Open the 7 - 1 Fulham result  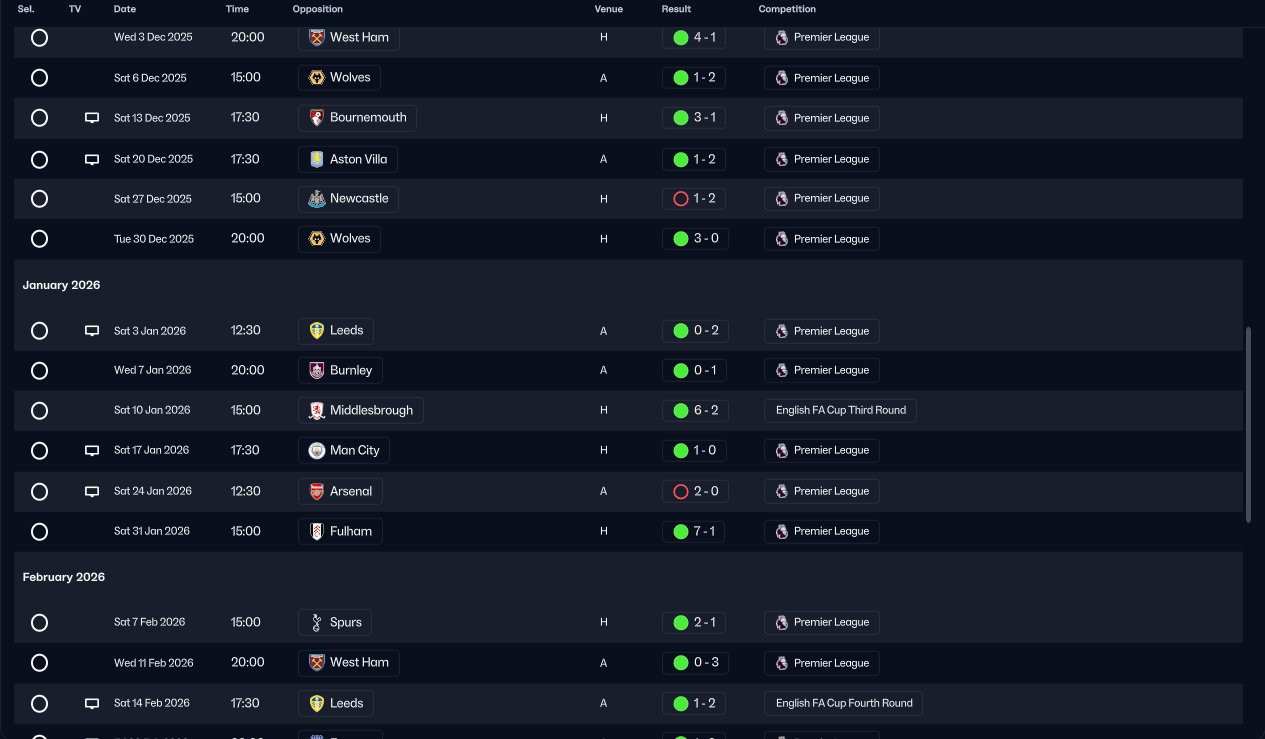click(695, 532)
